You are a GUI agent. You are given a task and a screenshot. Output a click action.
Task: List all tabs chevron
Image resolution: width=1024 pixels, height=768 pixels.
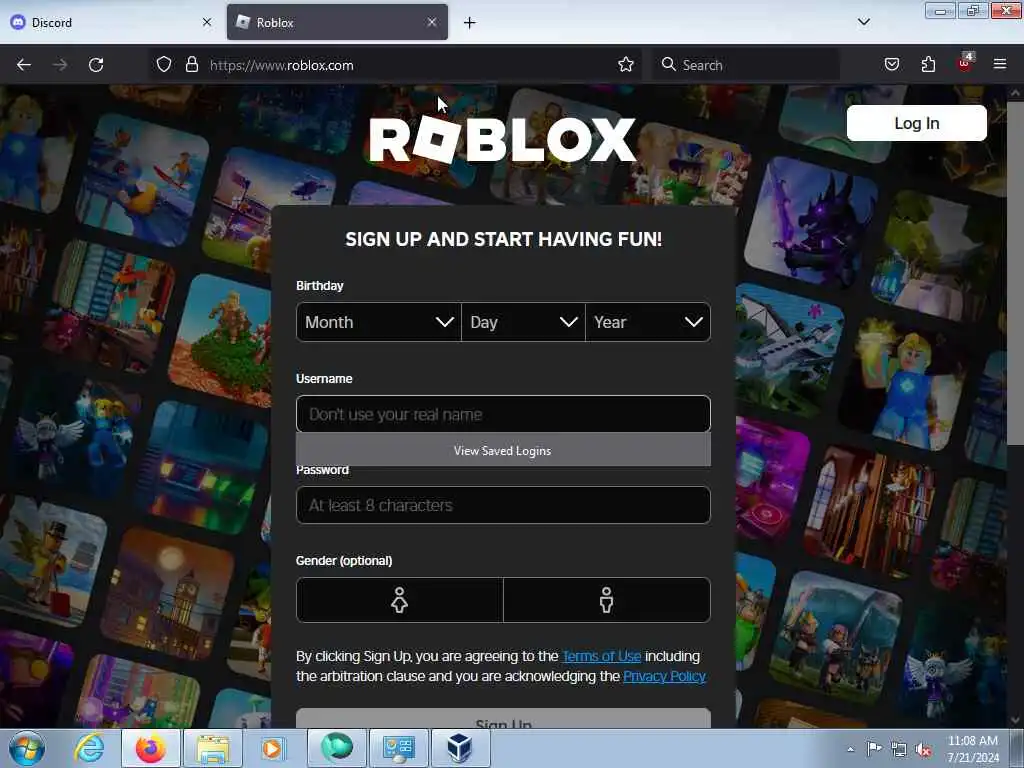tap(863, 22)
